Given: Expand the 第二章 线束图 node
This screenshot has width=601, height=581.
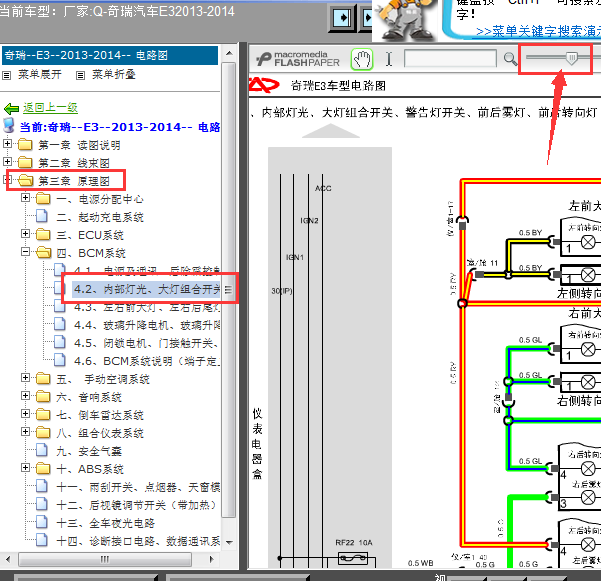Looking at the screenshot, I should pos(7,162).
